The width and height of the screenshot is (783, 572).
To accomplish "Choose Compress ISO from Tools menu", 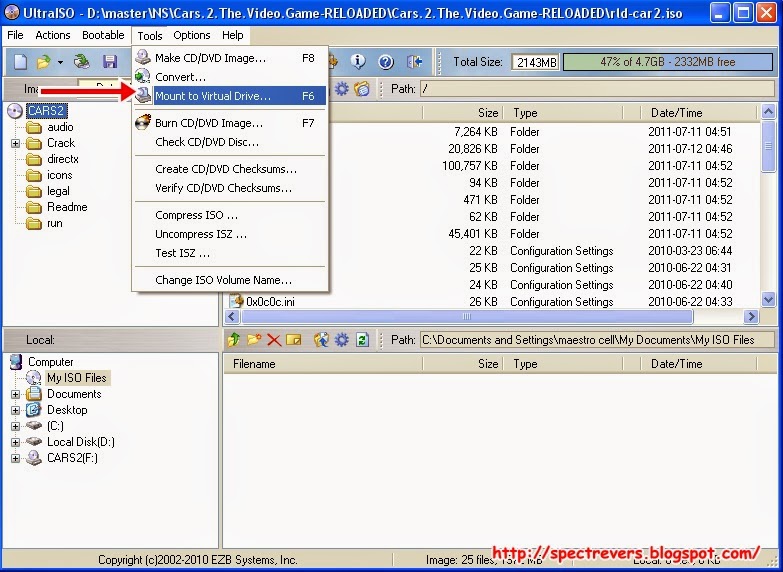I will [x=230, y=215].
